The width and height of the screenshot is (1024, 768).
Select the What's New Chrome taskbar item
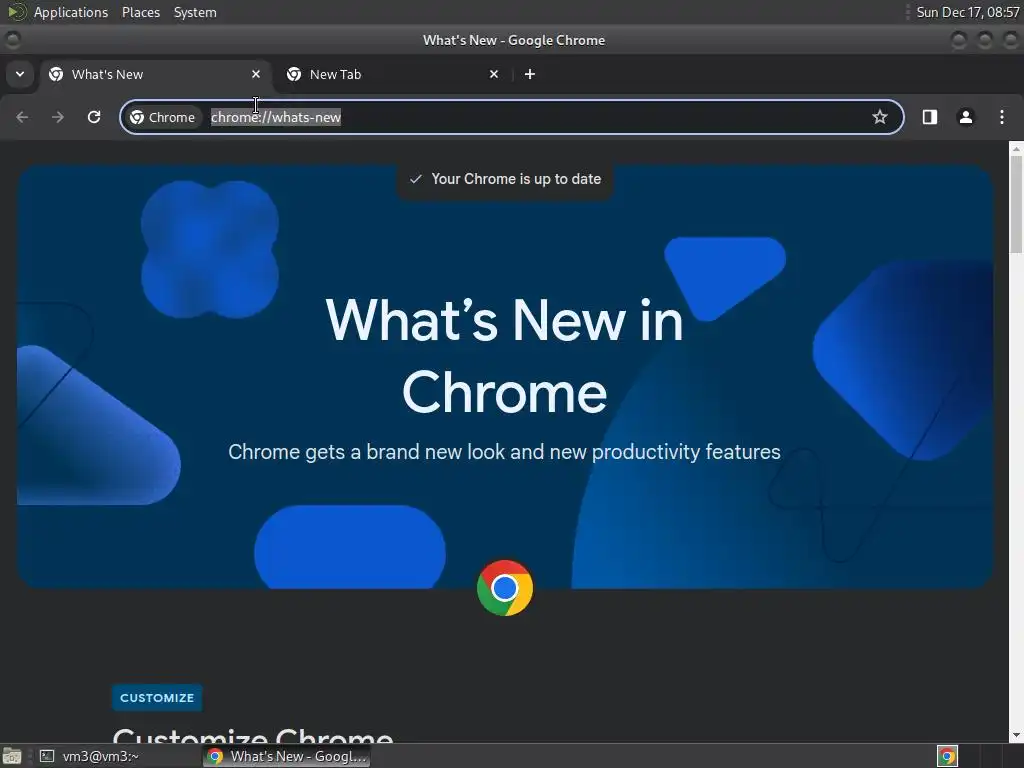[287, 756]
